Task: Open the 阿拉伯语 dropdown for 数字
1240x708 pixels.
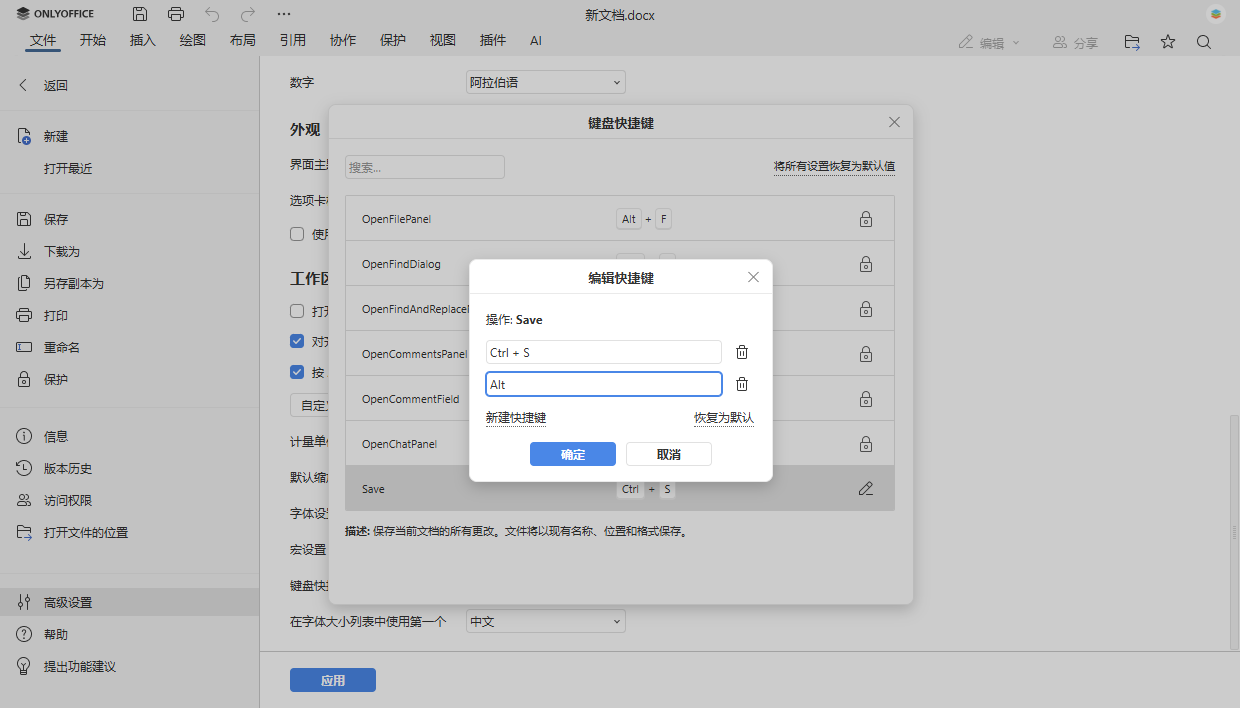Action: coord(545,81)
